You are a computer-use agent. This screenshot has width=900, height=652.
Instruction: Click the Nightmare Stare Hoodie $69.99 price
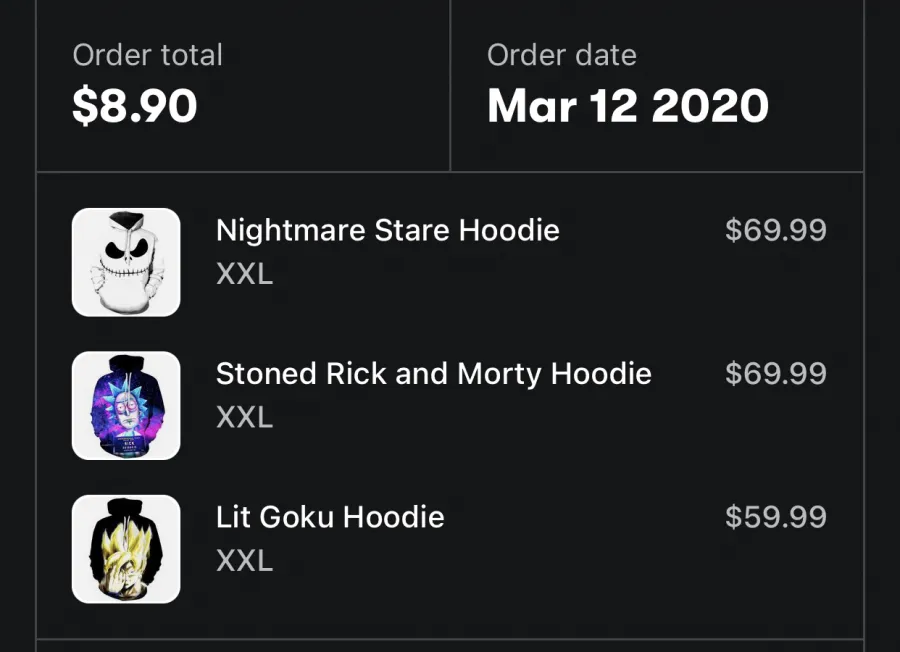click(775, 230)
